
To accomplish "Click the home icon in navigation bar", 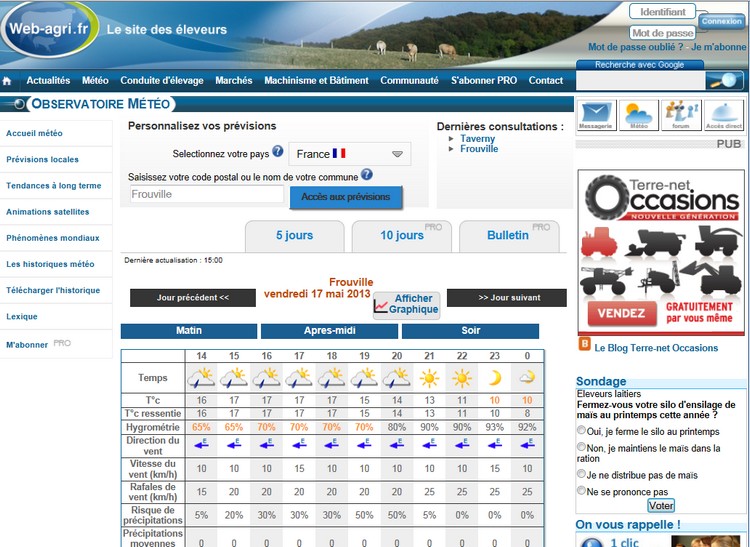I will coord(7,81).
